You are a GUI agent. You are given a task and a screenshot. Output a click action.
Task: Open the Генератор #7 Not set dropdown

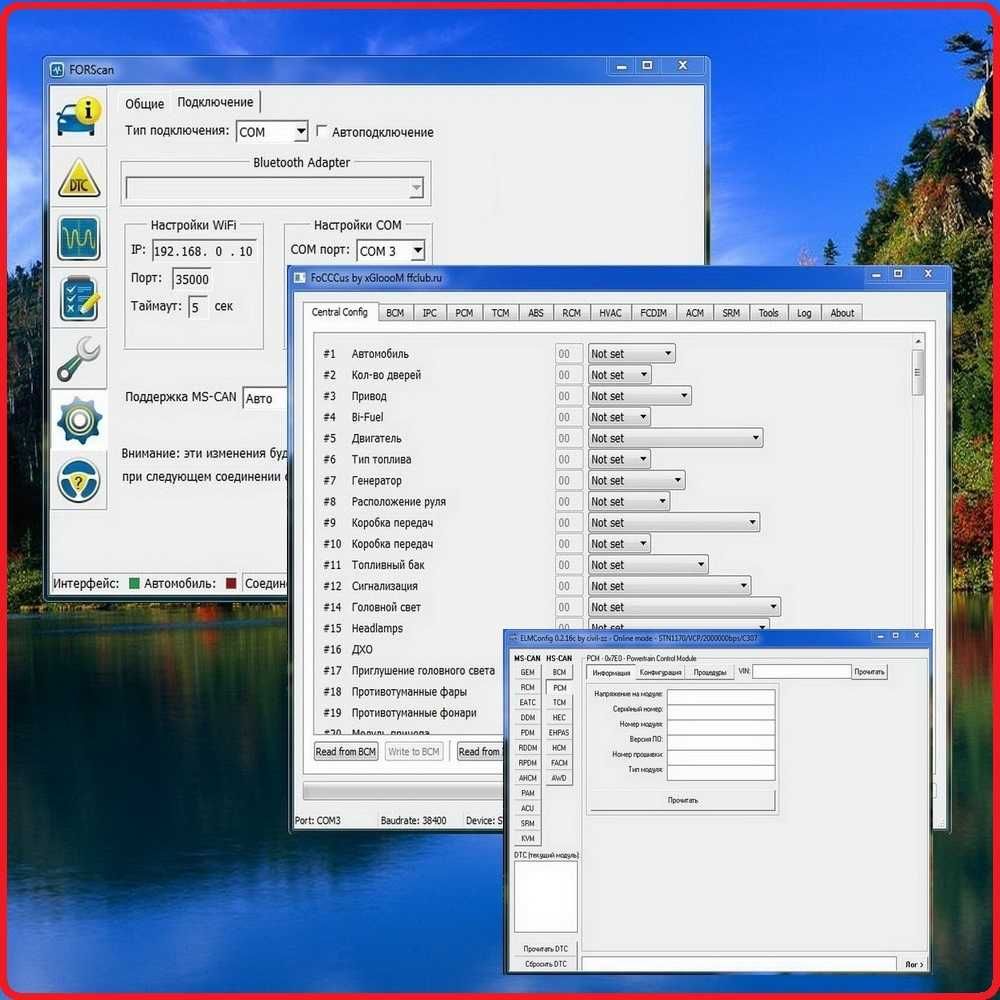pos(636,480)
